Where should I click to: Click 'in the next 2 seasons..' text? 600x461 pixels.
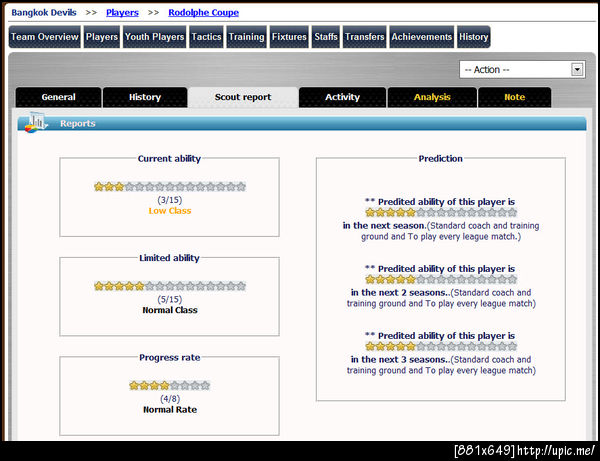coord(400,293)
